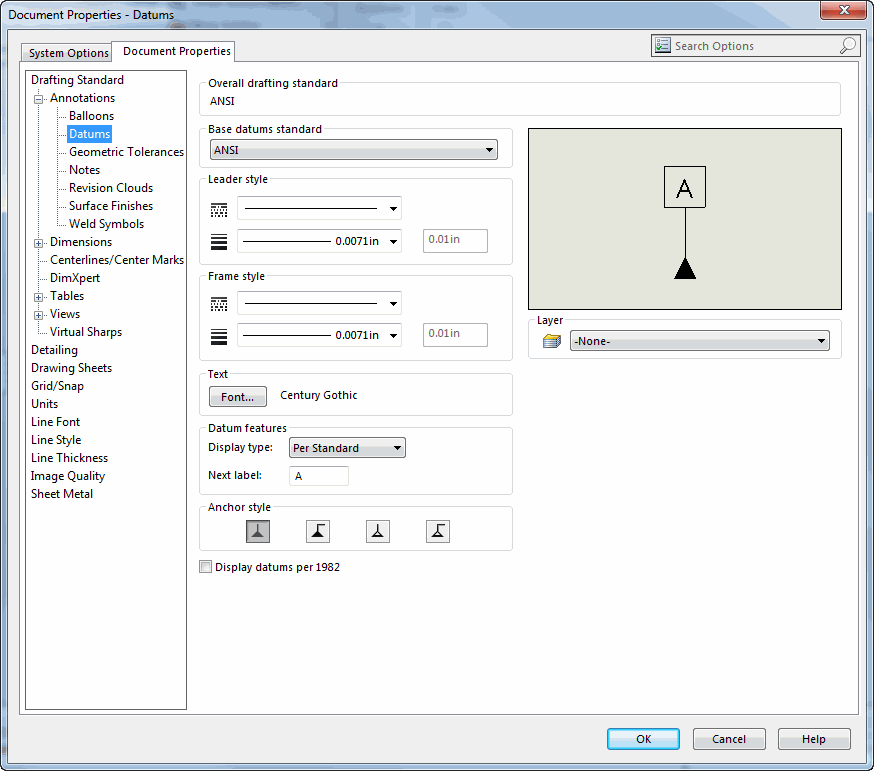Open the Base datums standard dropdown

[x=354, y=150]
